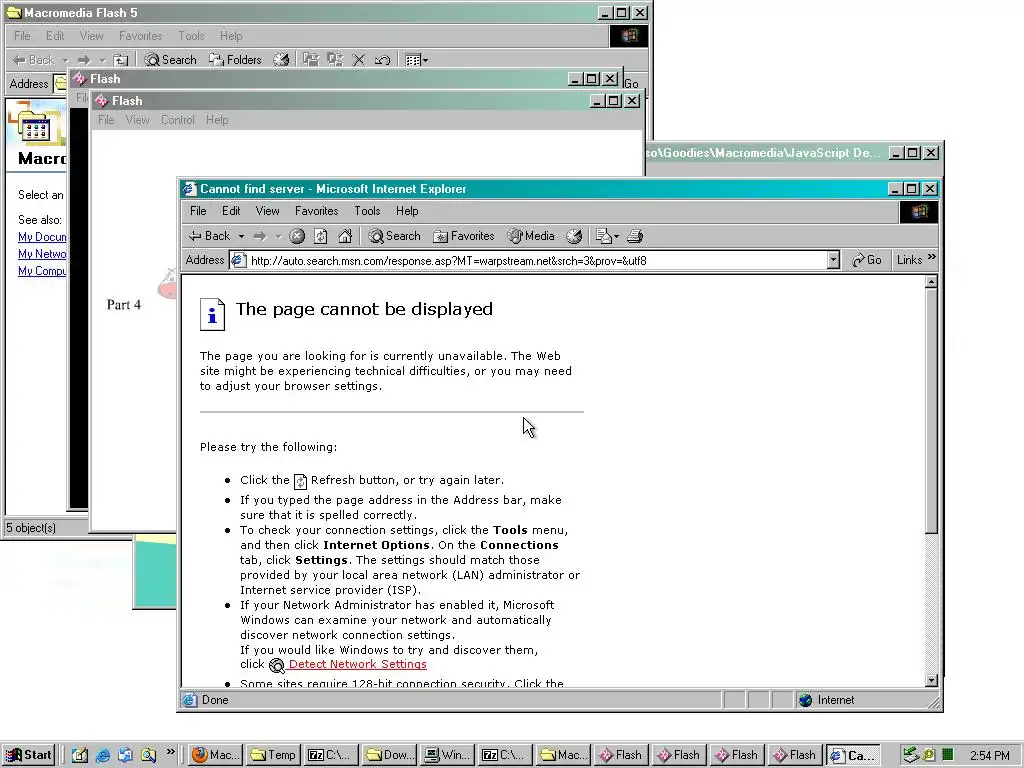Expand the quick launch overflow chevron

170,752
